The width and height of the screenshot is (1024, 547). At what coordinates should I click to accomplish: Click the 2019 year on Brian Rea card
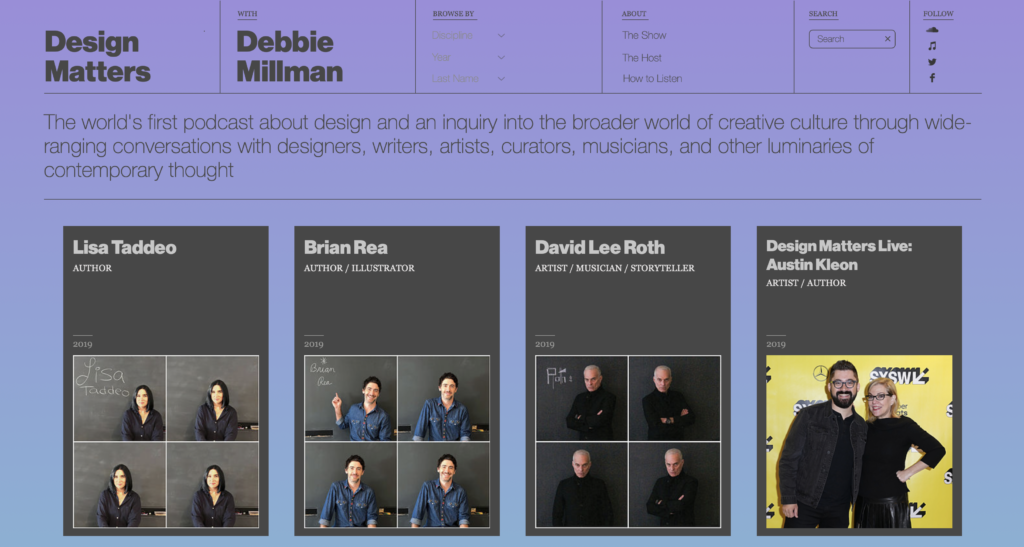[313, 344]
